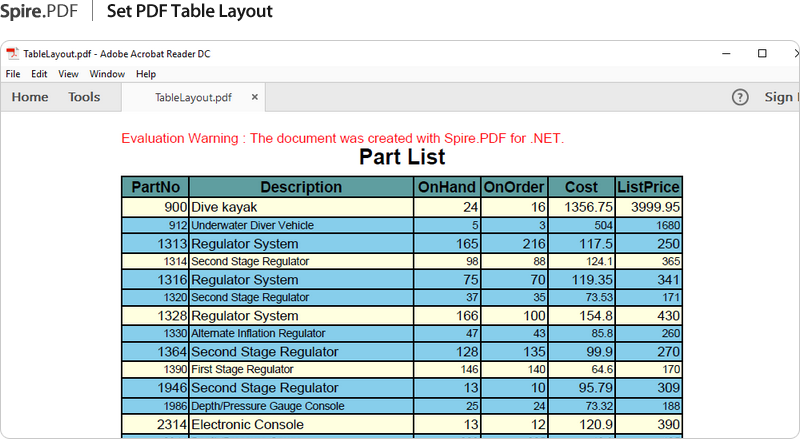Viewport: 800px width, 440px height.
Task: Click the PDF file icon in title bar
Action: pyautogui.click(x=13, y=54)
